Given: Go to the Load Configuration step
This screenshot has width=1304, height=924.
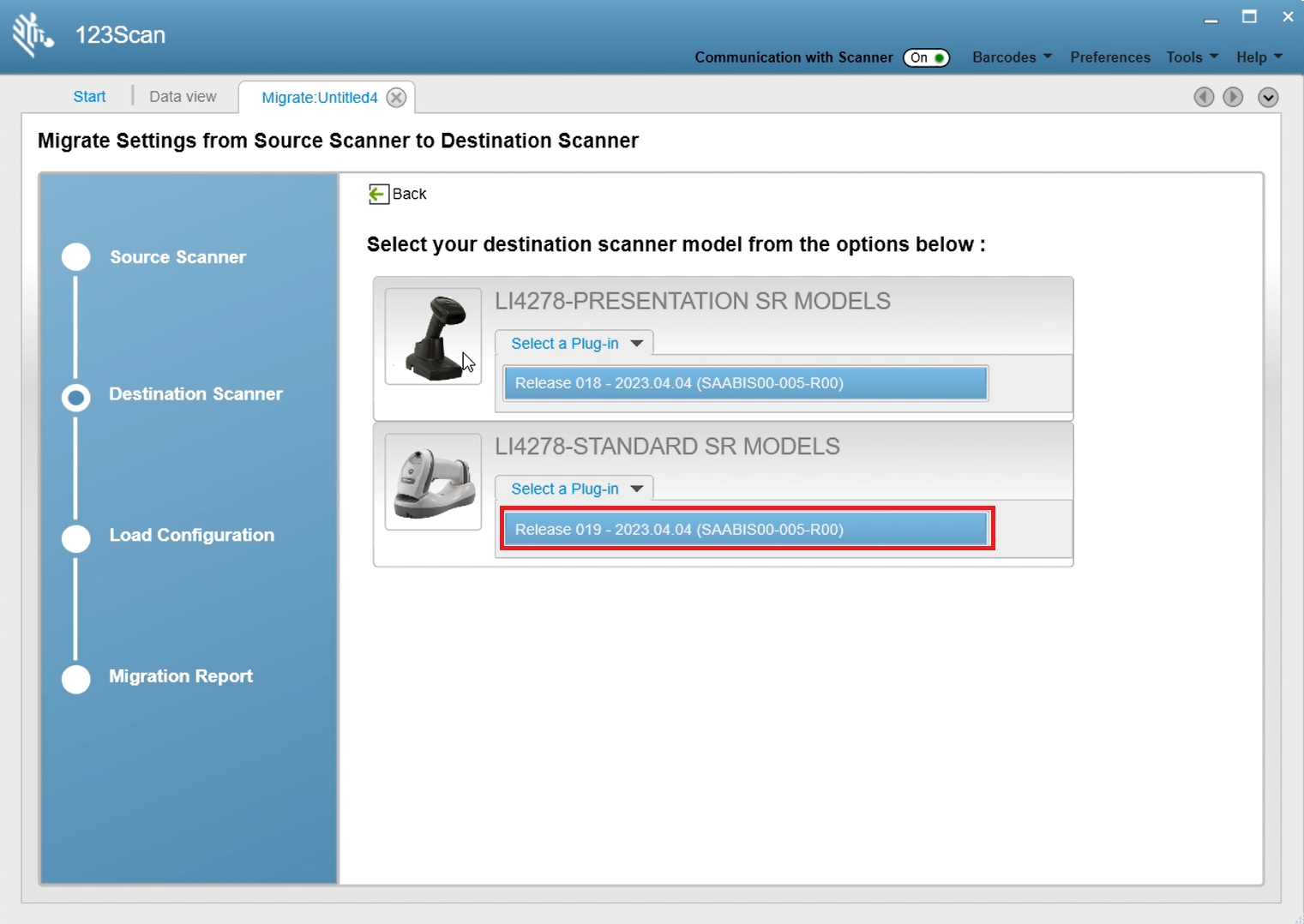Looking at the screenshot, I should click(x=192, y=535).
